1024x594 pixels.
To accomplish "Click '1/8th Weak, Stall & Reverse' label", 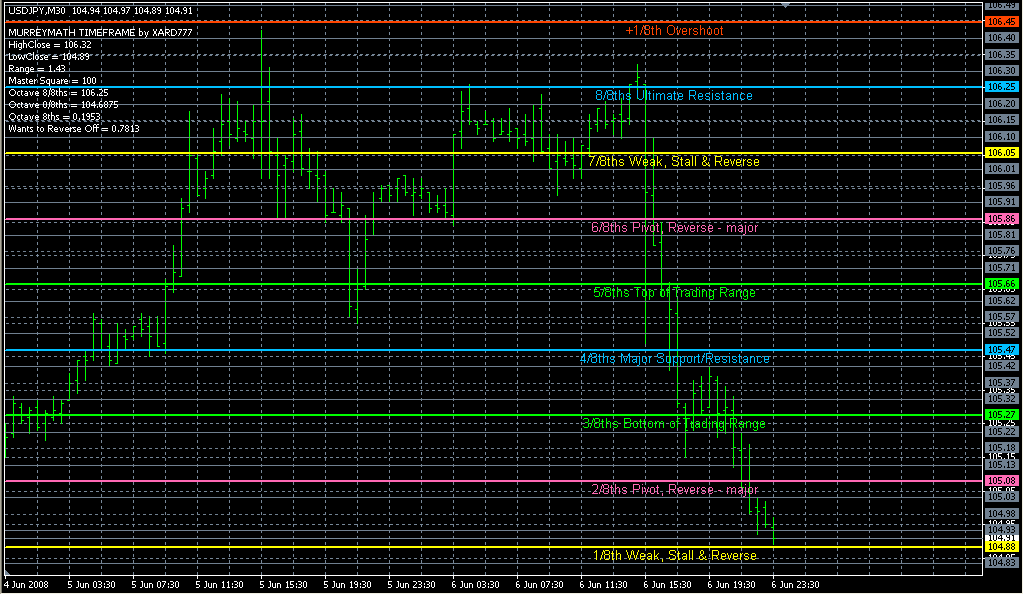I will pyautogui.click(x=675, y=555).
